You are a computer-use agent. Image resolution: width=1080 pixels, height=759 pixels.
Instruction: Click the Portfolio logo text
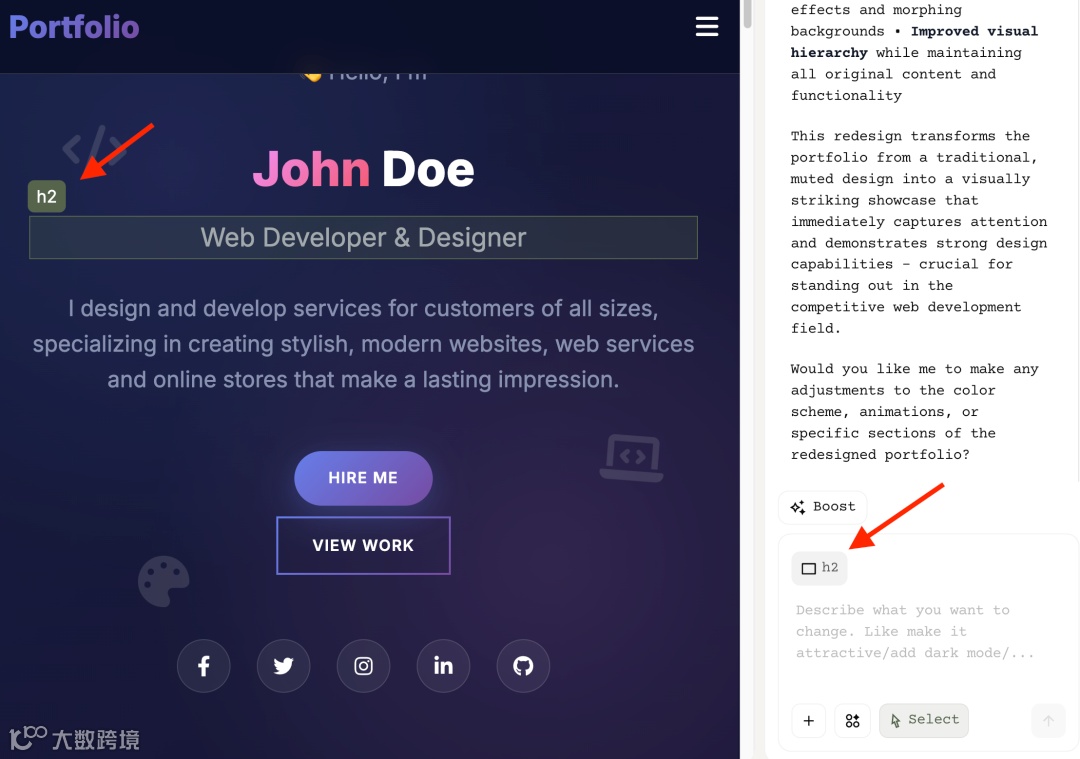tap(74, 27)
